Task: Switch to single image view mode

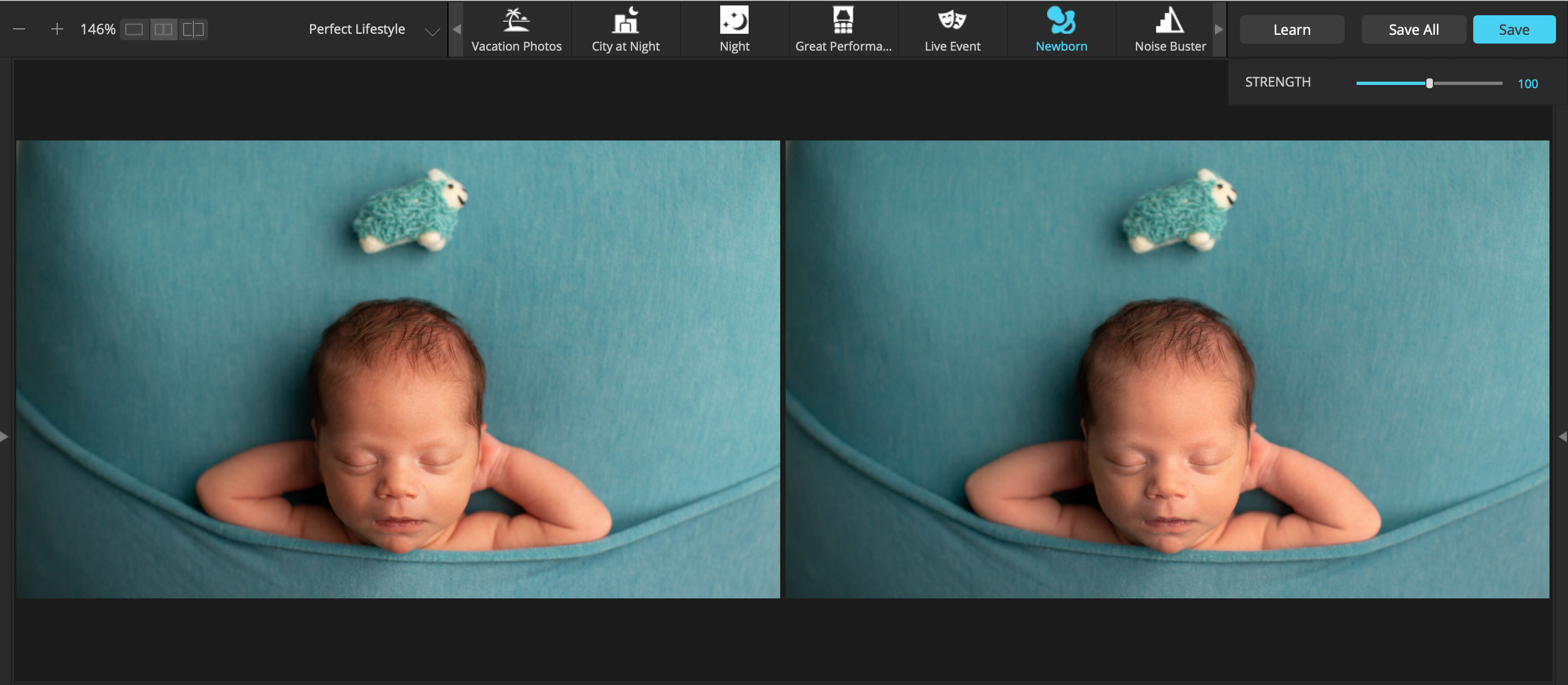Action: click(x=134, y=29)
